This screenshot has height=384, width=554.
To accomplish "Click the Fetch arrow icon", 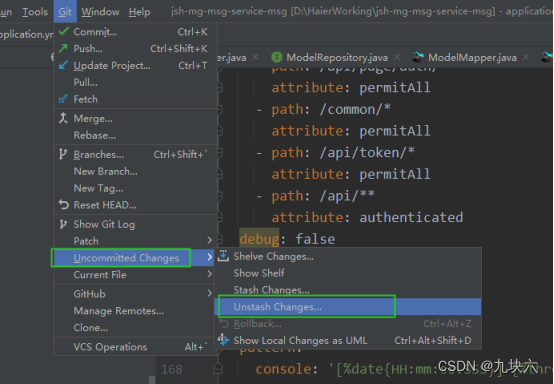I will click(x=63, y=99).
